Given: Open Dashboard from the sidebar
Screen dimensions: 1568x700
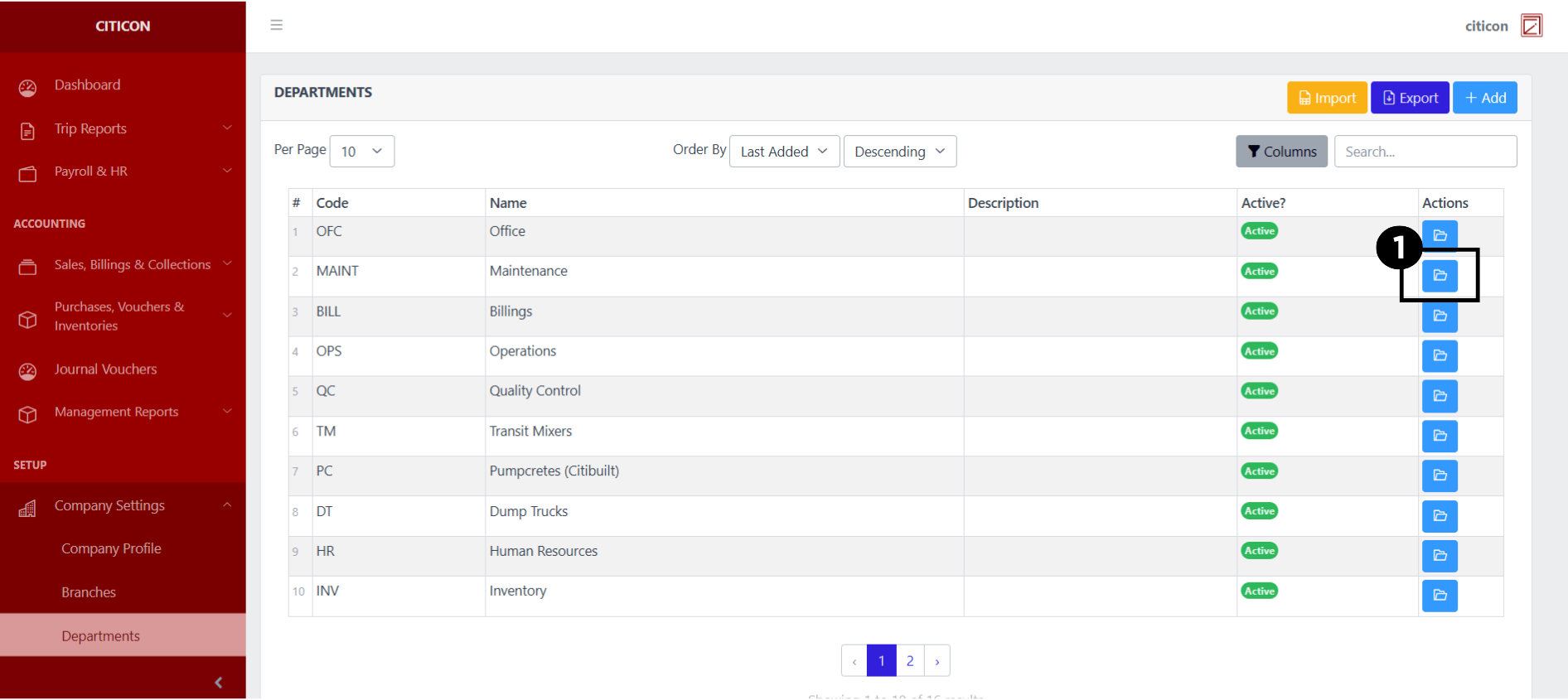Looking at the screenshot, I should (x=87, y=85).
